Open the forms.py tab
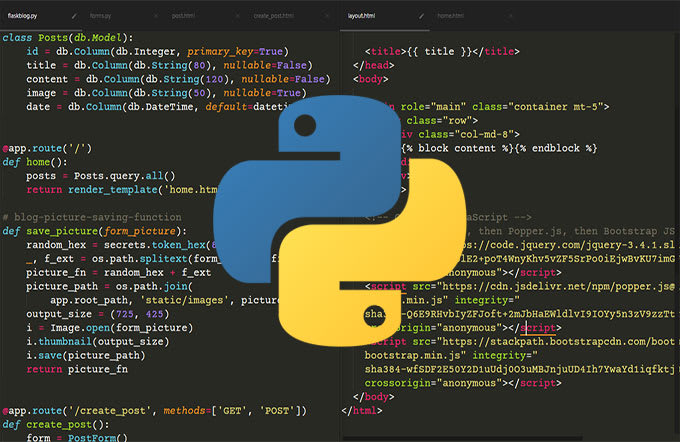The height and width of the screenshot is (442, 680). pos(100,16)
